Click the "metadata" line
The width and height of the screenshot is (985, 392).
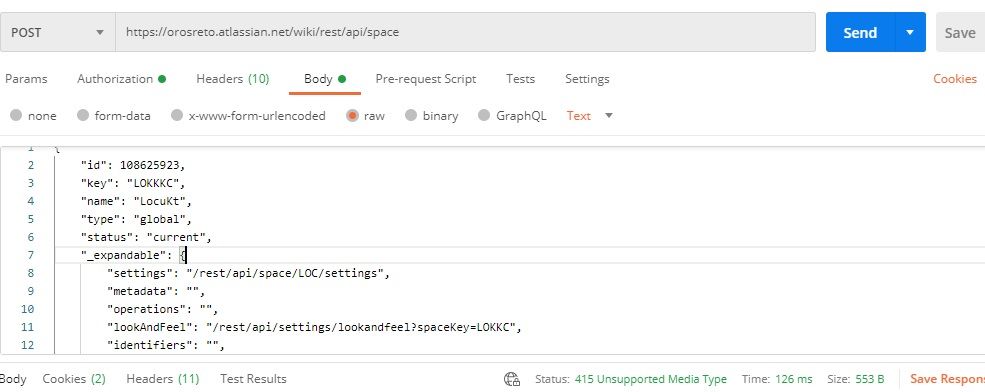click(x=156, y=291)
